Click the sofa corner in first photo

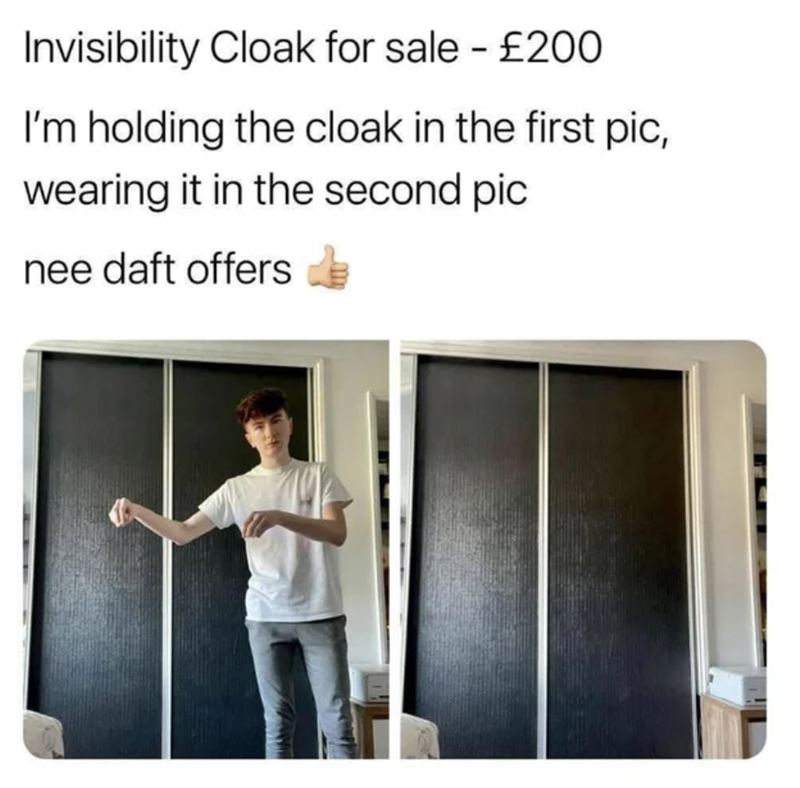(43, 734)
